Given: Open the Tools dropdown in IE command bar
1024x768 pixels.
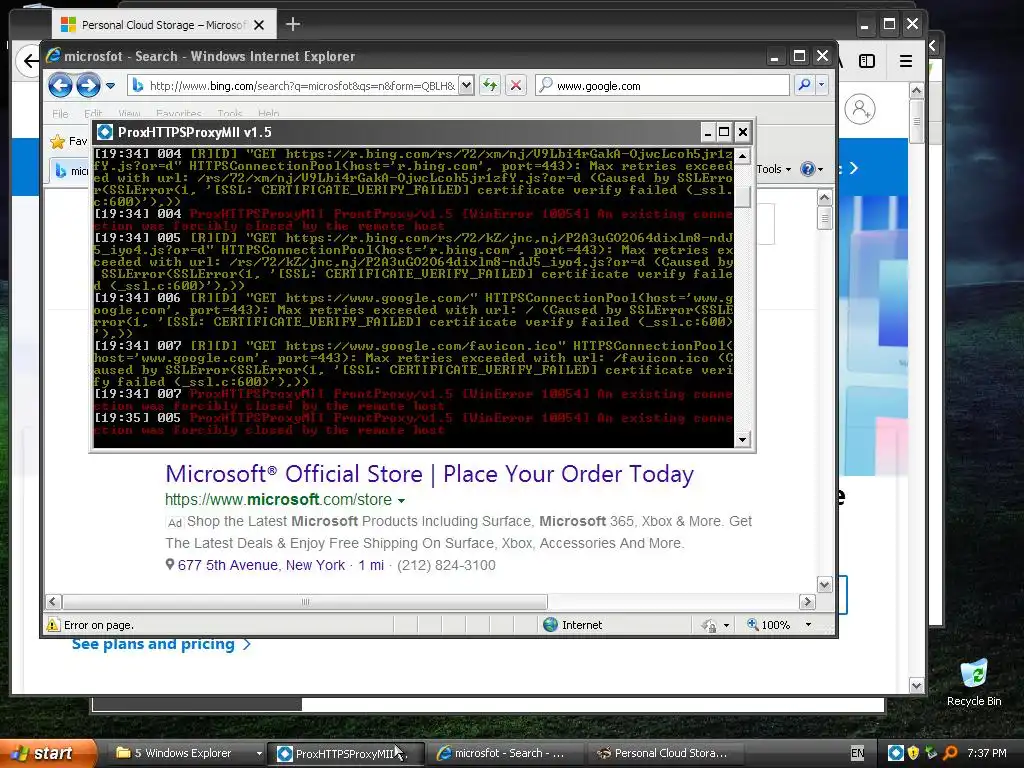Looking at the screenshot, I should coord(773,169).
